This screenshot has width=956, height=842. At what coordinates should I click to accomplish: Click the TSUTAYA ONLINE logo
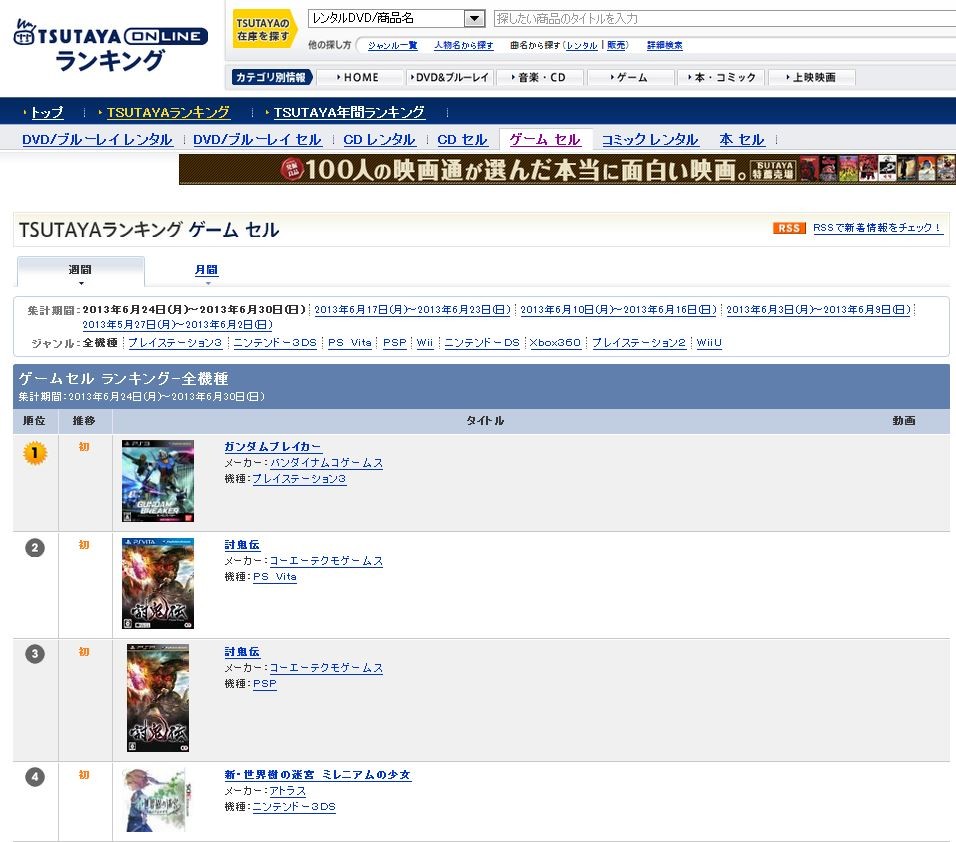click(110, 46)
